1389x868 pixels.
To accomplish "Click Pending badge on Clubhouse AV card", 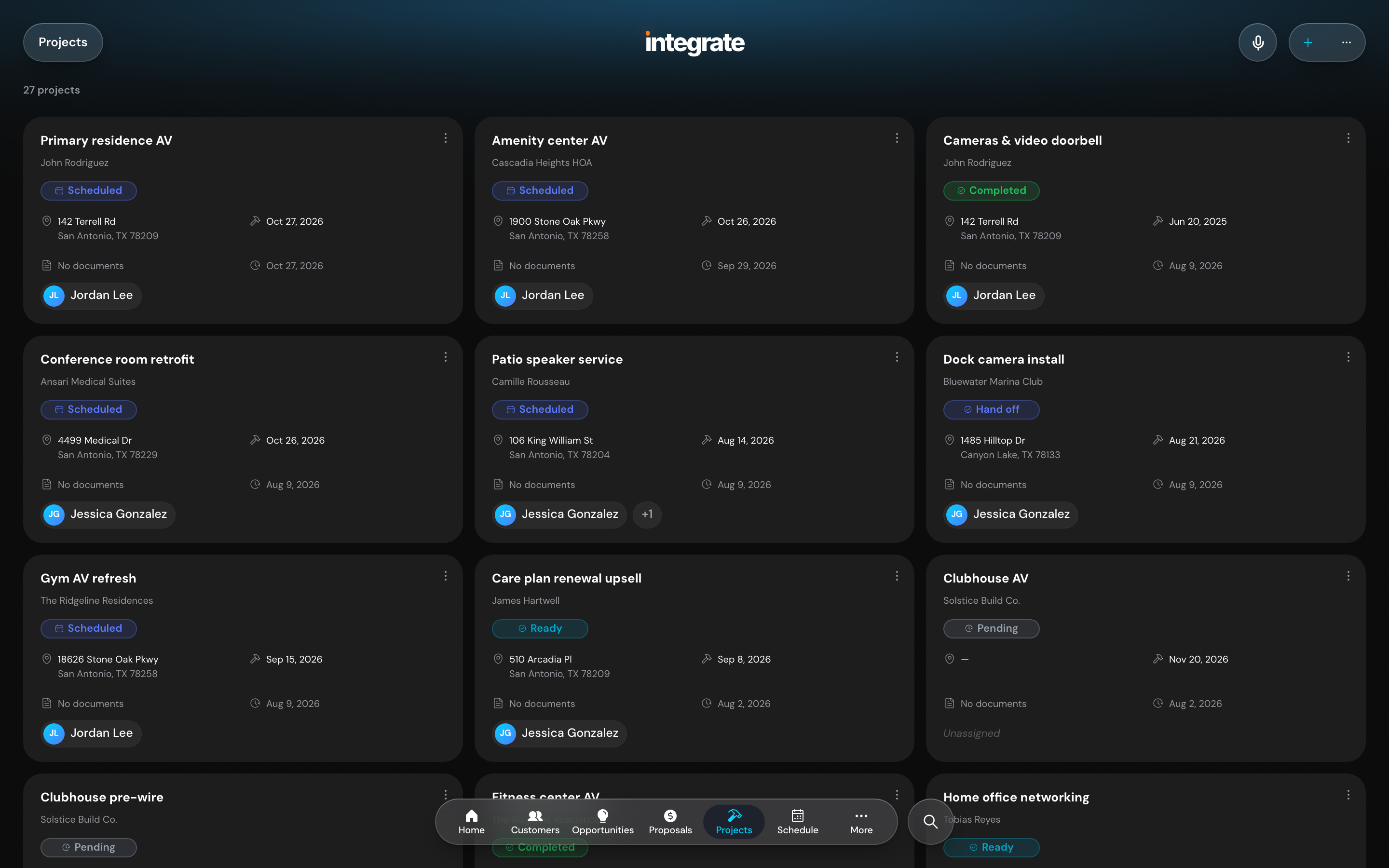I will click(991, 629).
